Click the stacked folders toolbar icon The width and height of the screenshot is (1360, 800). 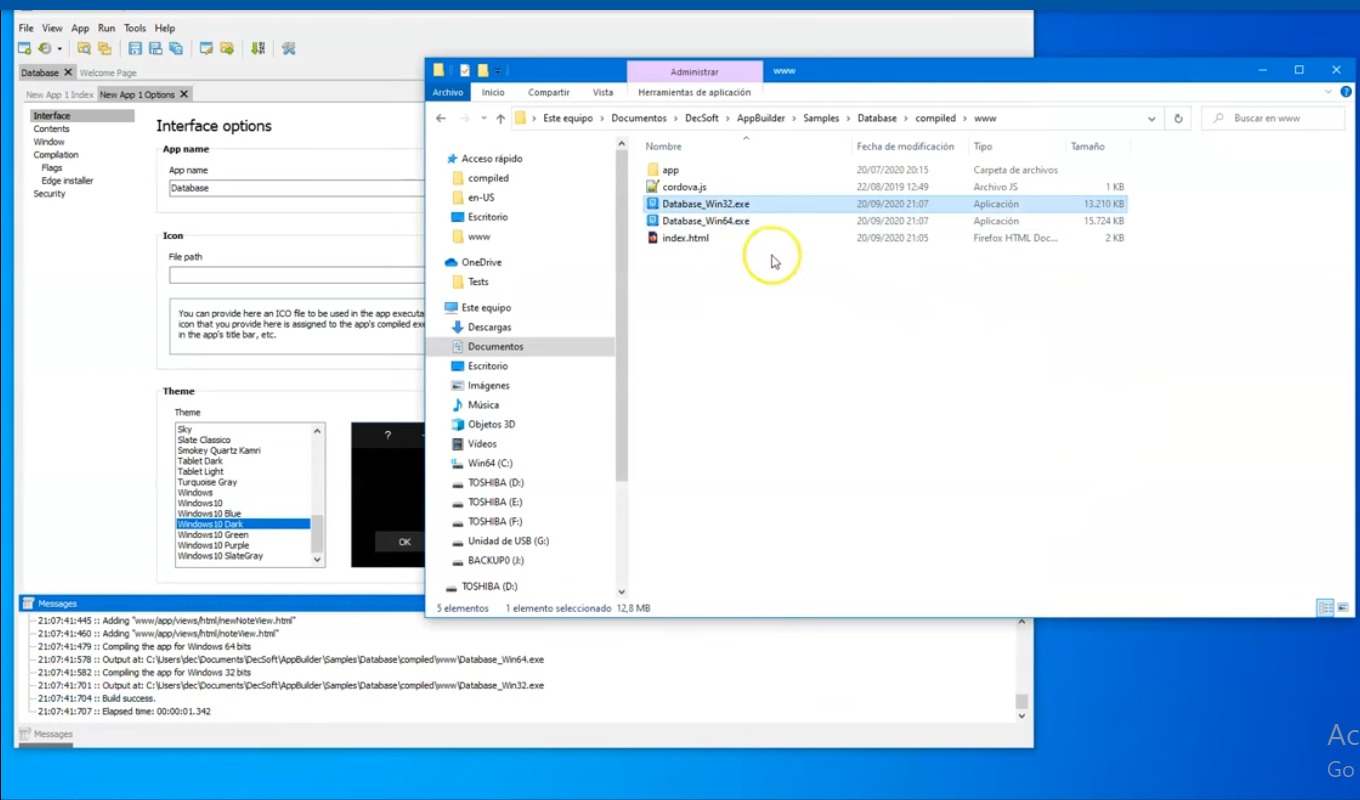(104, 48)
